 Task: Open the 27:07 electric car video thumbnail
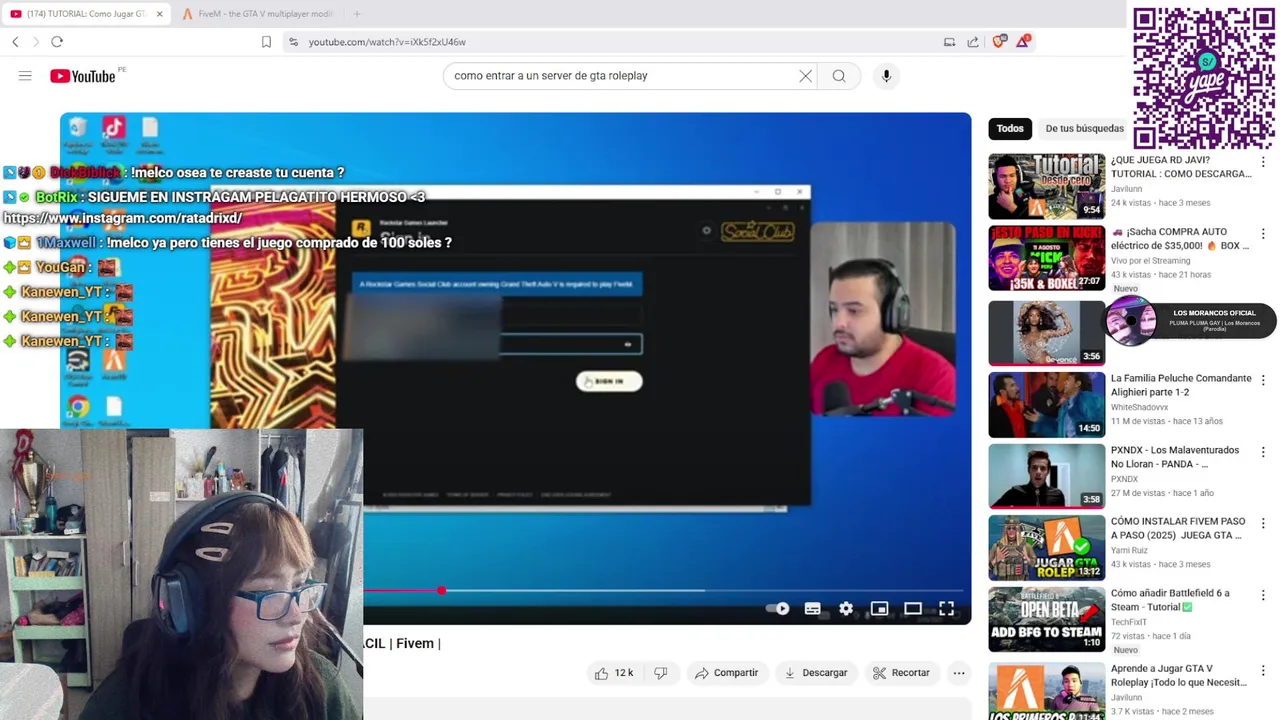coord(1046,258)
